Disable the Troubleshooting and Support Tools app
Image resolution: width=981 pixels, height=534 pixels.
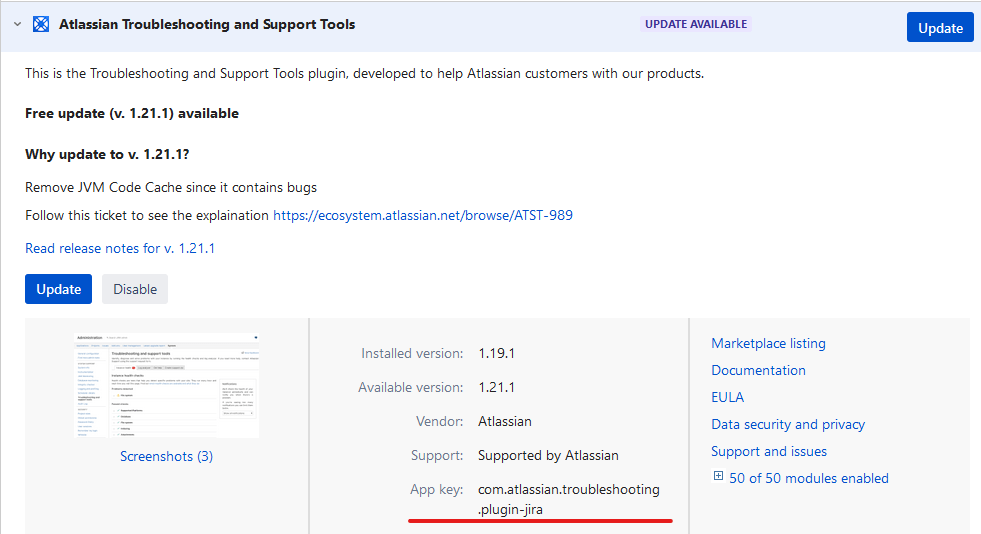click(x=135, y=289)
